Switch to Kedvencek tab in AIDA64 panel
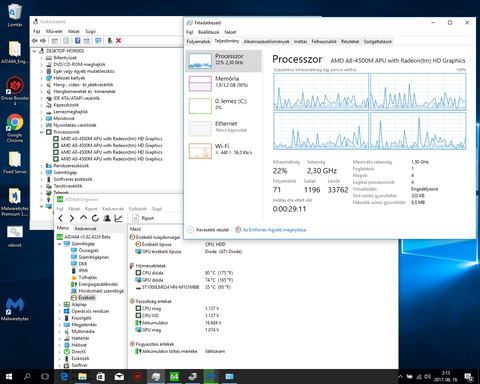This screenshot has height=384, width=480. tap(85, 228)
